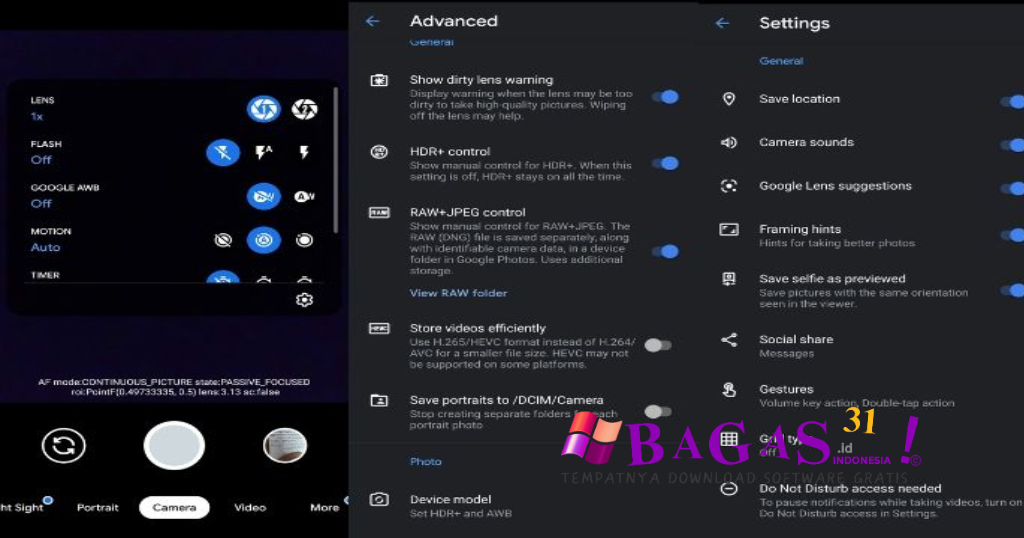1024x538 pixels.
Task: Set flash to Auto icon
Action: click(264, 153)
